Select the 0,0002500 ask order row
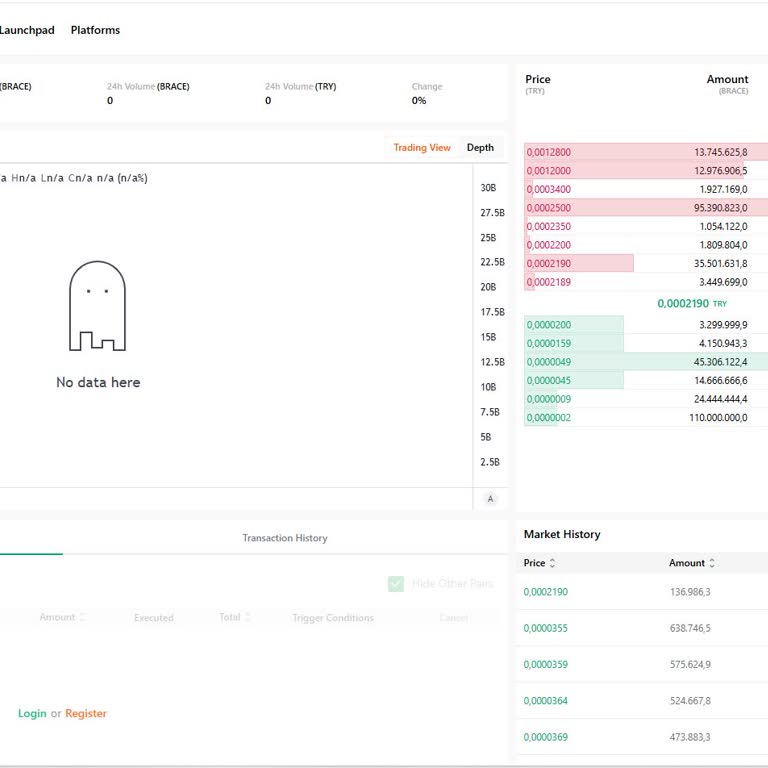The width and height of the screenshot is (768, 768). tap(645, 208)
